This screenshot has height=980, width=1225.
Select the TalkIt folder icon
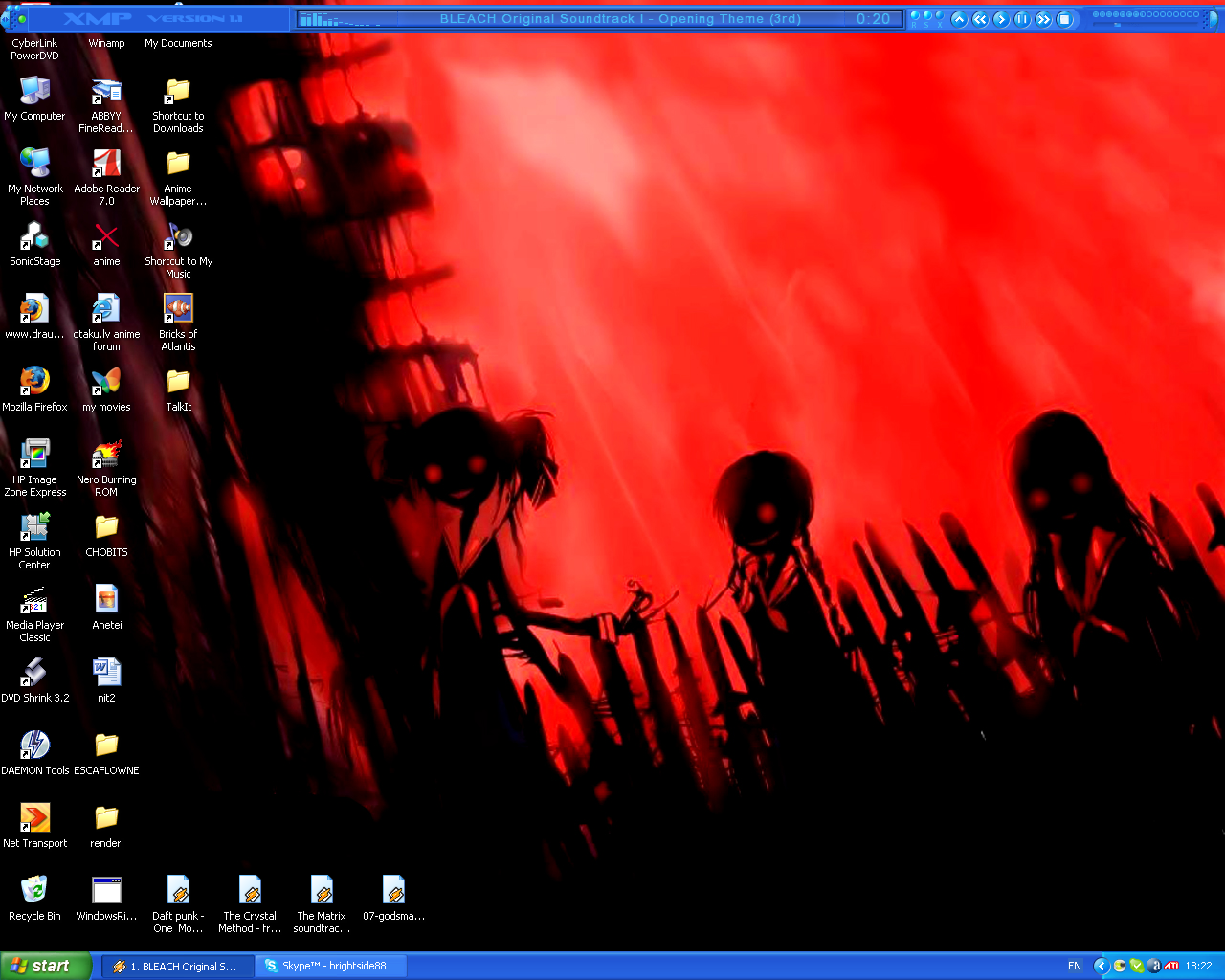point(178,390)
